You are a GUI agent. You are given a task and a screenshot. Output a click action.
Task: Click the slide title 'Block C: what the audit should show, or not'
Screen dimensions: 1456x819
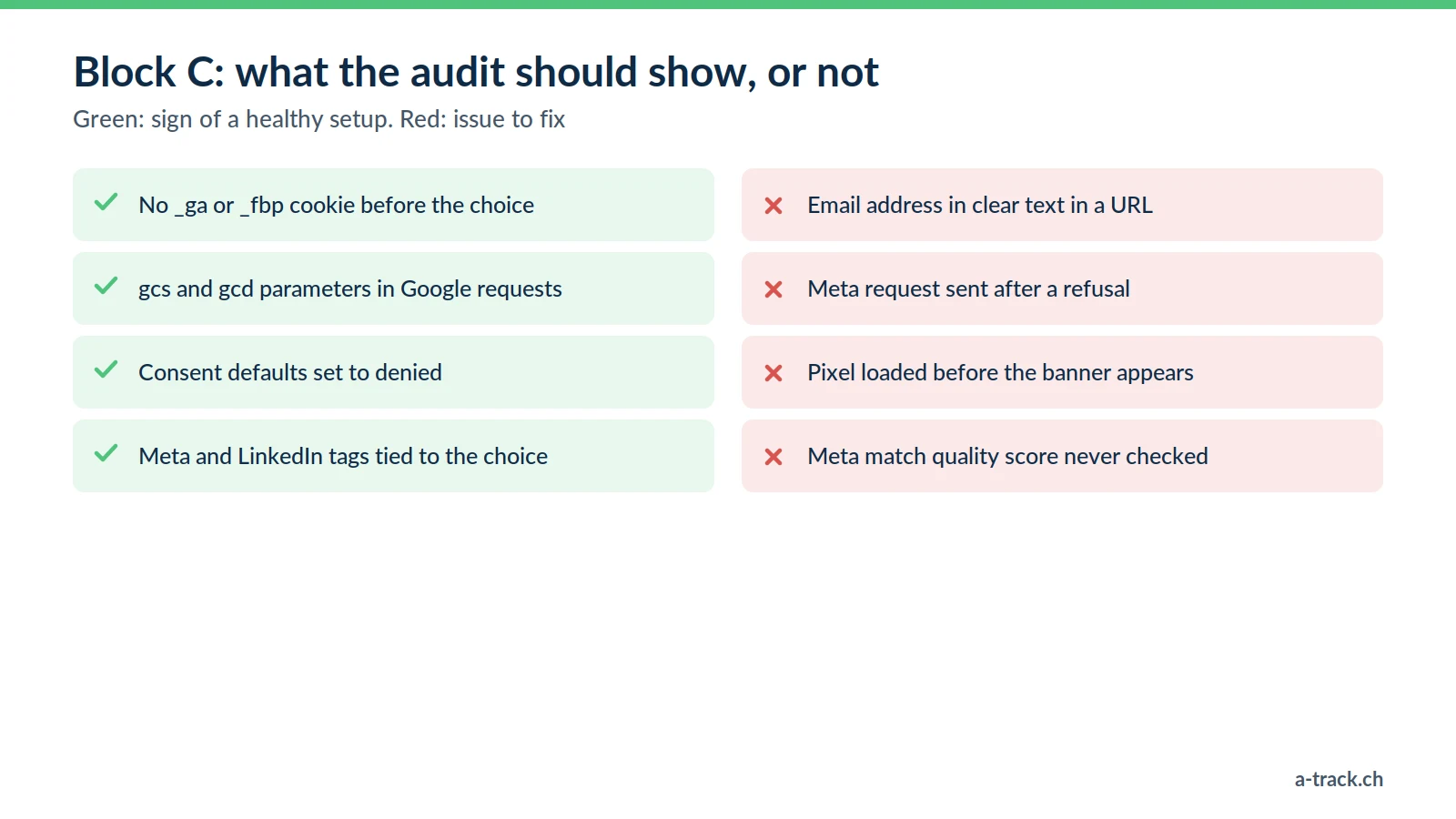click(x=476, y=72)
